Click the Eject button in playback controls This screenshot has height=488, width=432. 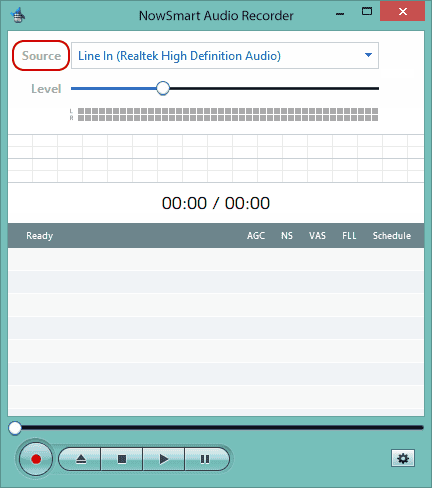click(x=80, y=459)
